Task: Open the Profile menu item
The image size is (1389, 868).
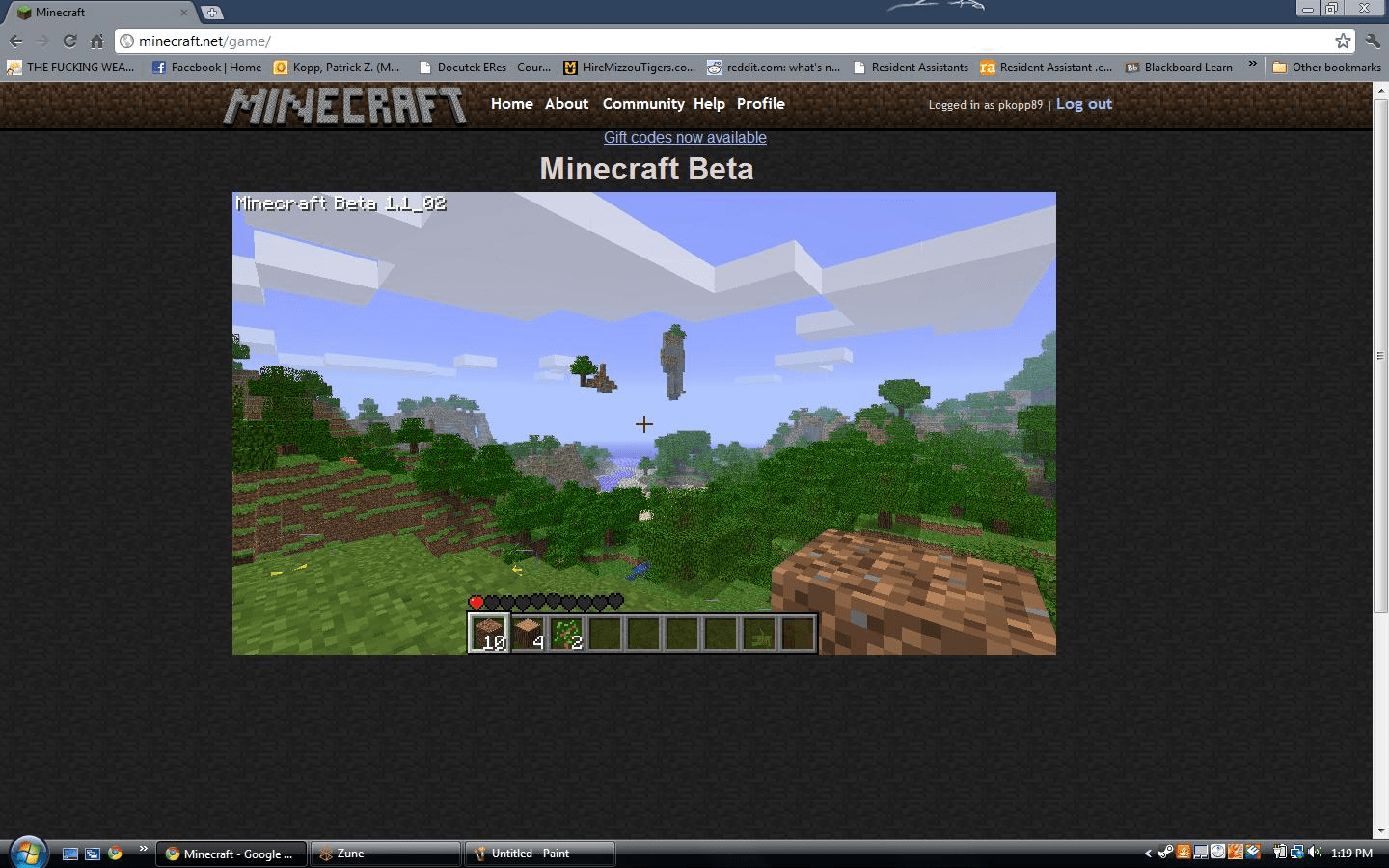Action: click(760, 104)
